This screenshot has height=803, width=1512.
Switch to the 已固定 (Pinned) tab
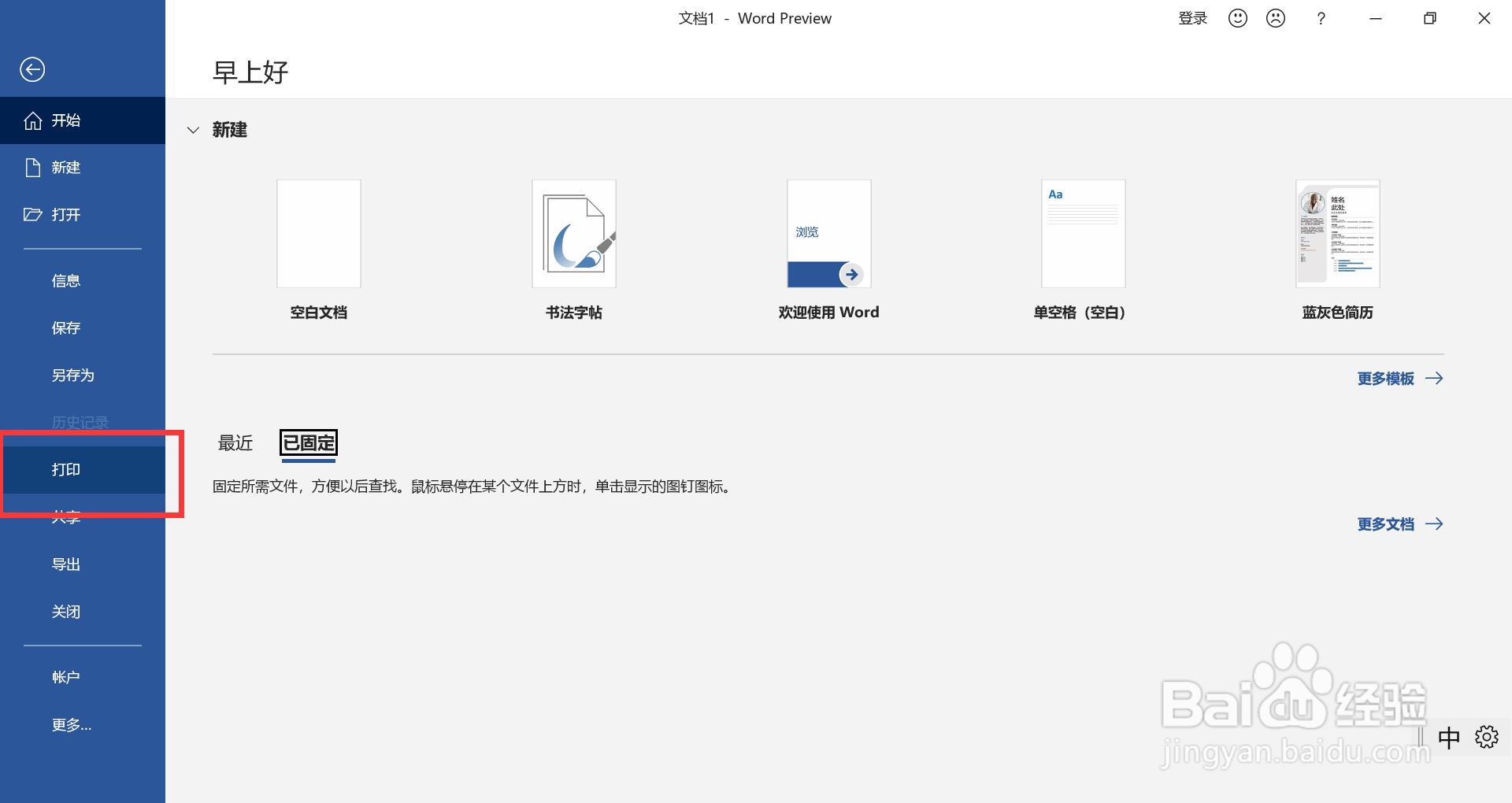(x=308, y=443)
